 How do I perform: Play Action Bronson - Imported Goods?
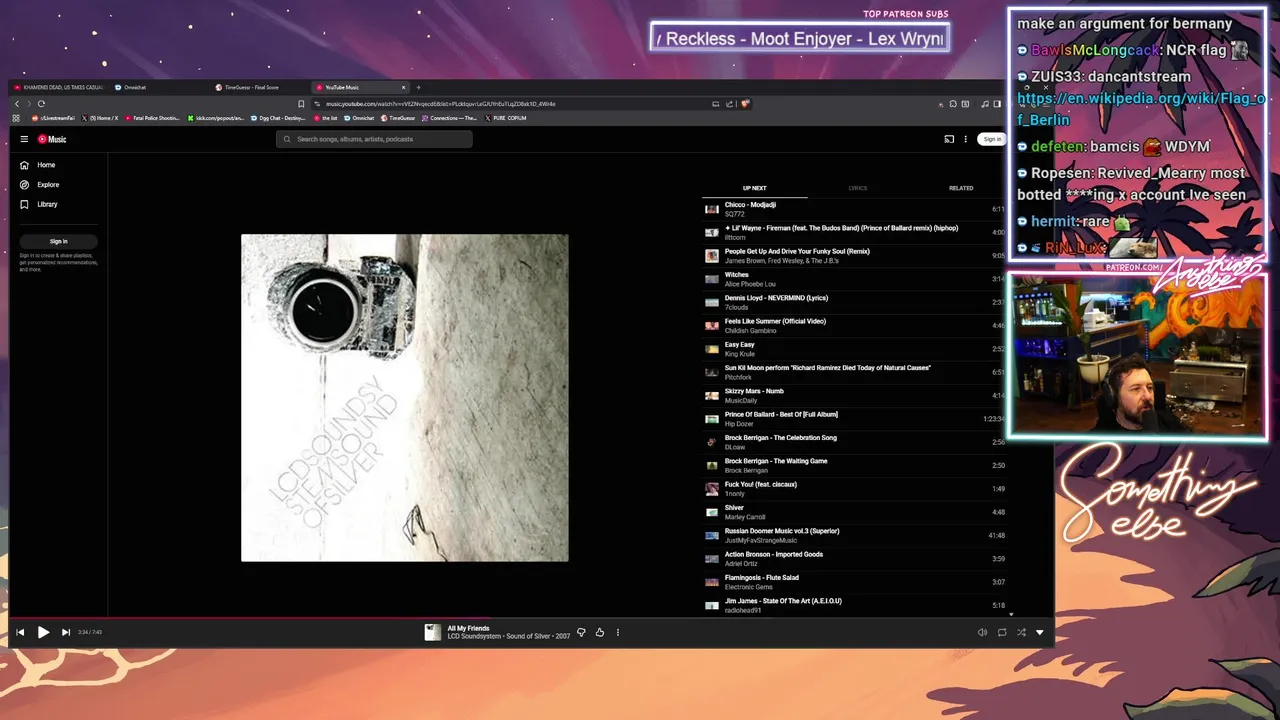tap(855, 559)
